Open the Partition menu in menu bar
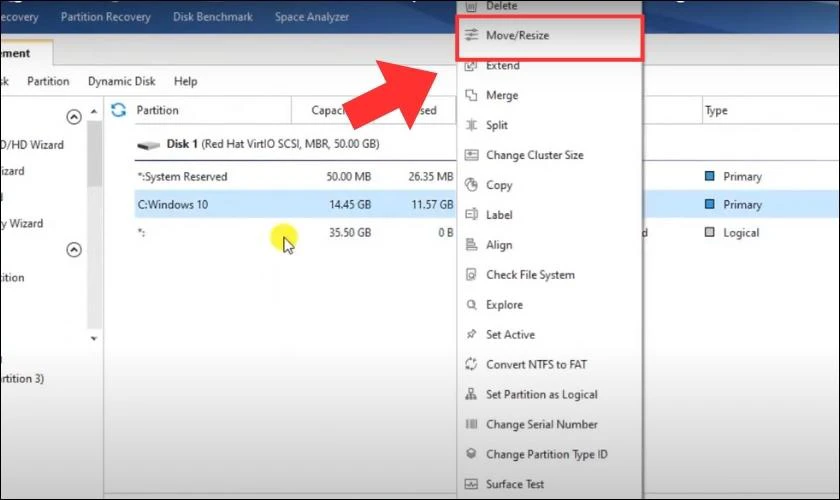This screenshot has height=500, width=840. pyautogui.click(x=48, y=81)
